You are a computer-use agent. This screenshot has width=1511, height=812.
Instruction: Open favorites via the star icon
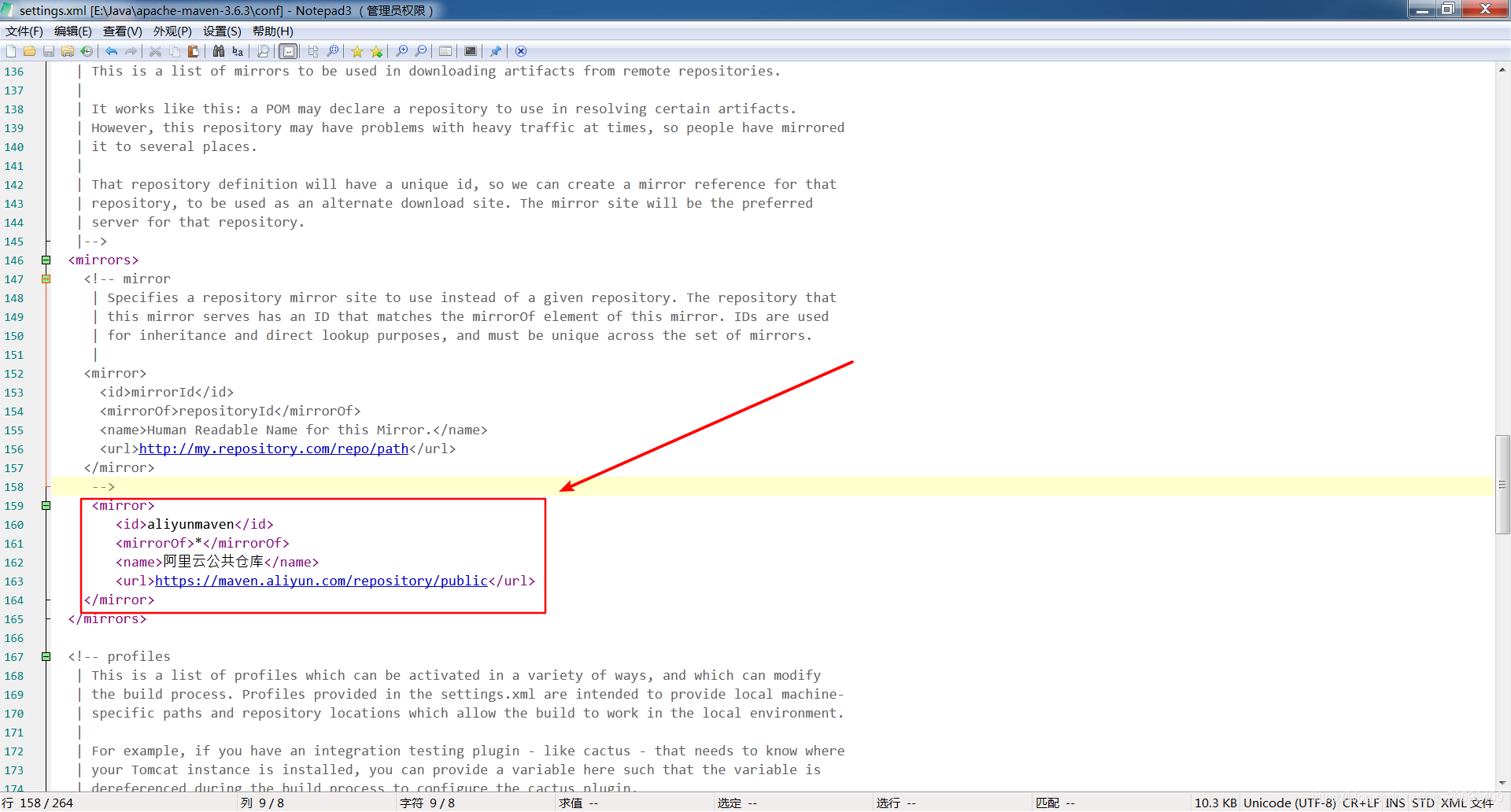357,51
